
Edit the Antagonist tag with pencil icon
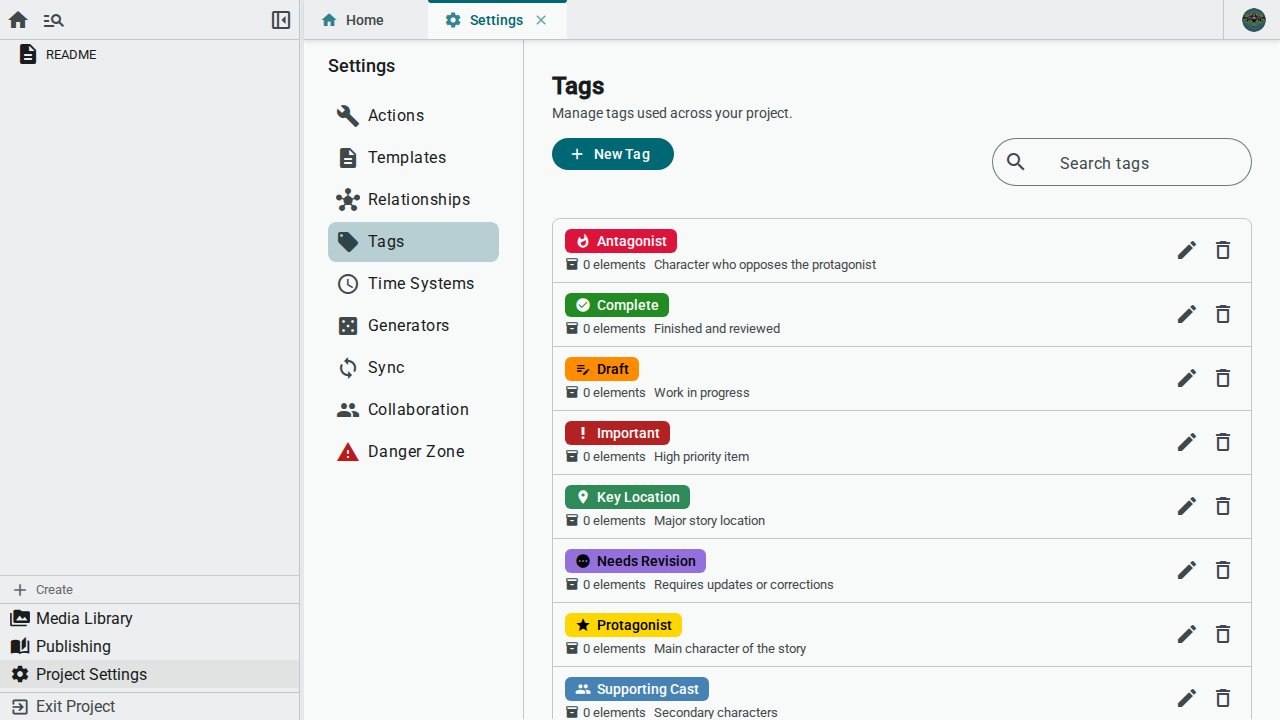(x=1187, y=250)
